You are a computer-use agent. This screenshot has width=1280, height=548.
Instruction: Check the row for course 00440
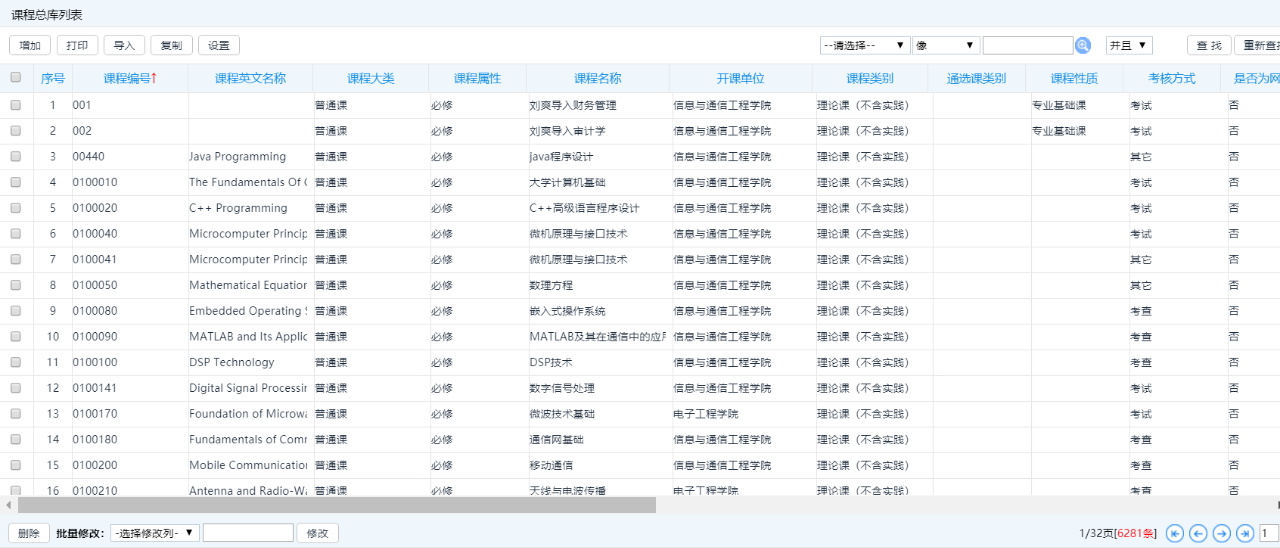pyautogui.click(x=16, y=157)
